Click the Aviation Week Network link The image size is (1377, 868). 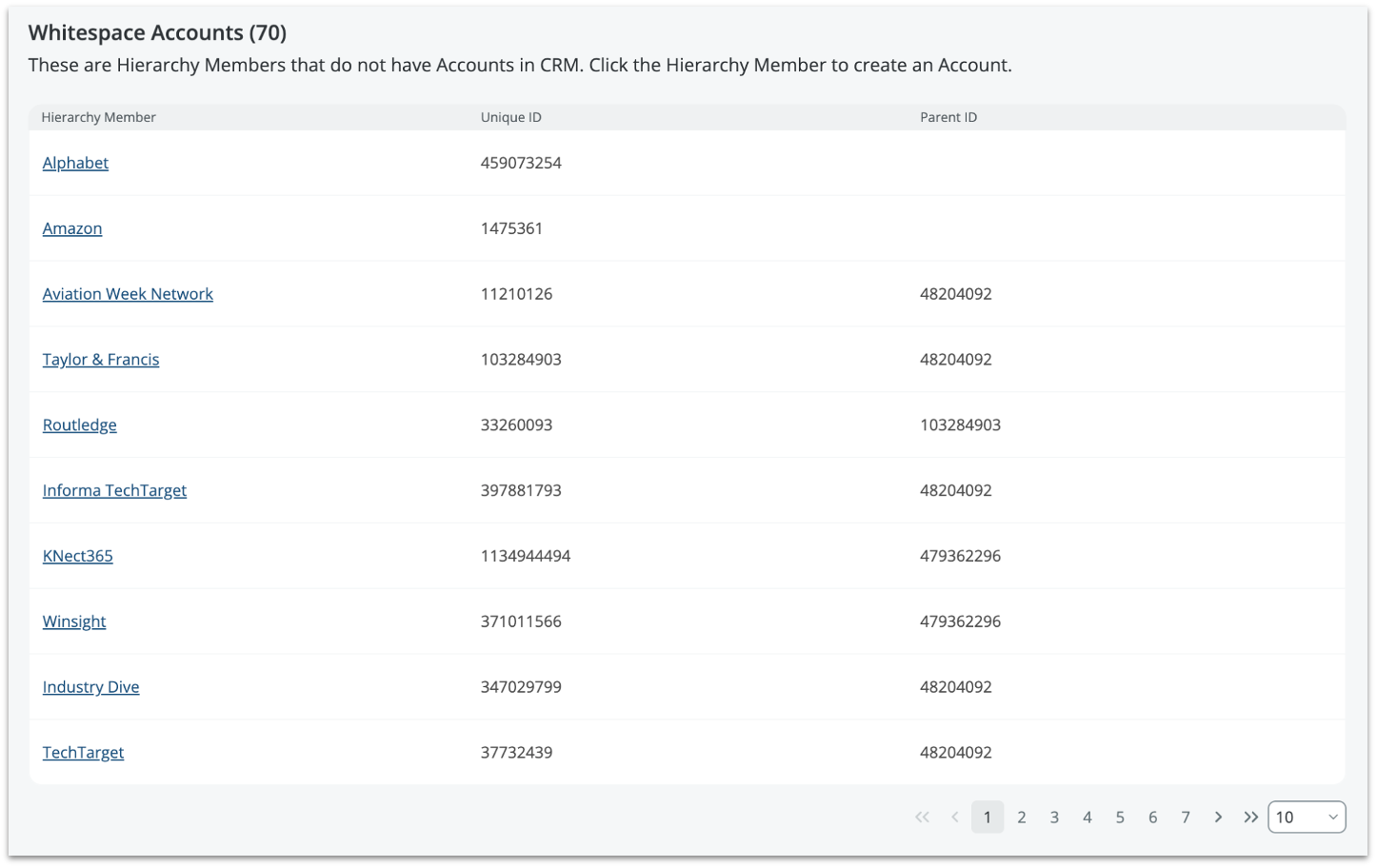pyautogui.click(x=128, y=294)
